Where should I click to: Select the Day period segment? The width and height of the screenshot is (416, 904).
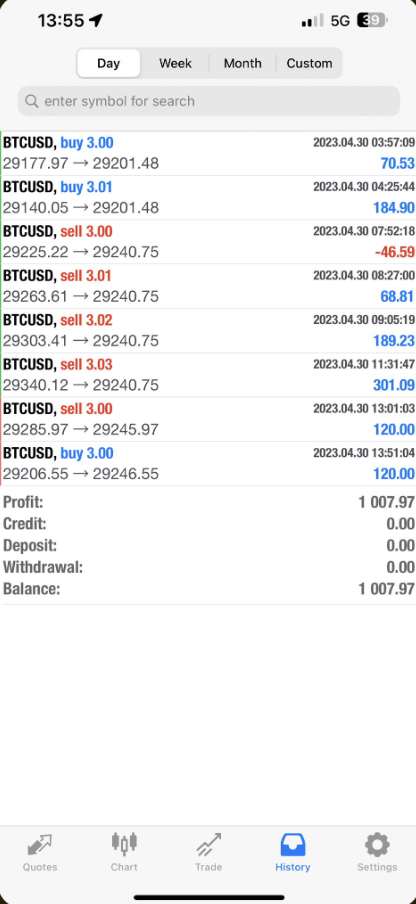click(x=108, y=63)
